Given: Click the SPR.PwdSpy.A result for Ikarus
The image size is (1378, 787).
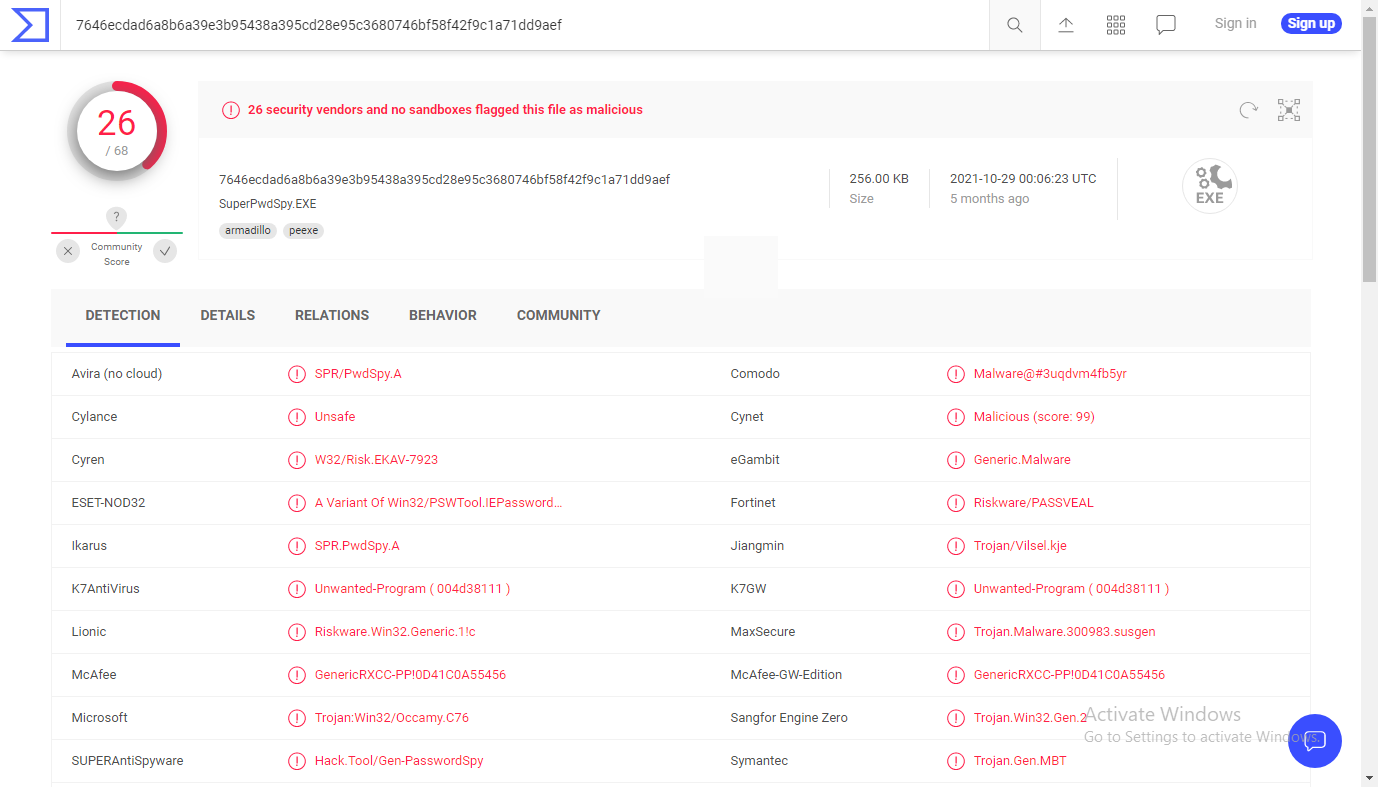Looking at the screenshot, I should coord(357,546).
